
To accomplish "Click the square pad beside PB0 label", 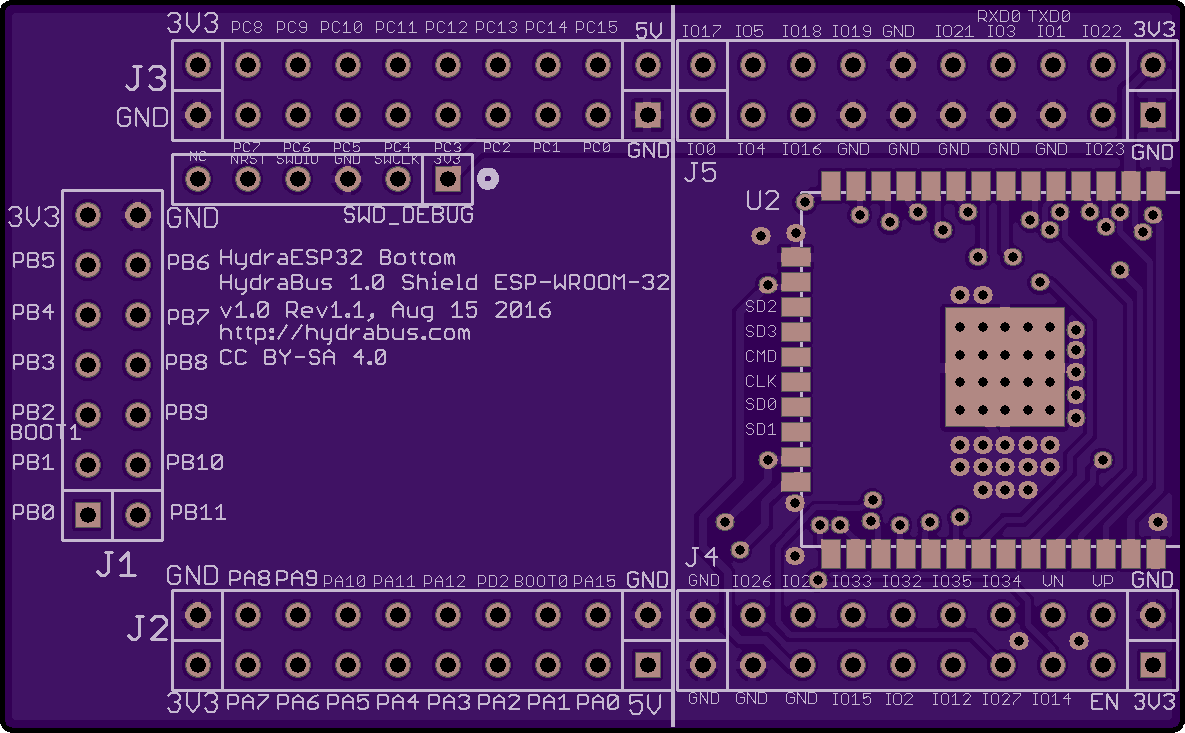I will click(x=88, y=515).
